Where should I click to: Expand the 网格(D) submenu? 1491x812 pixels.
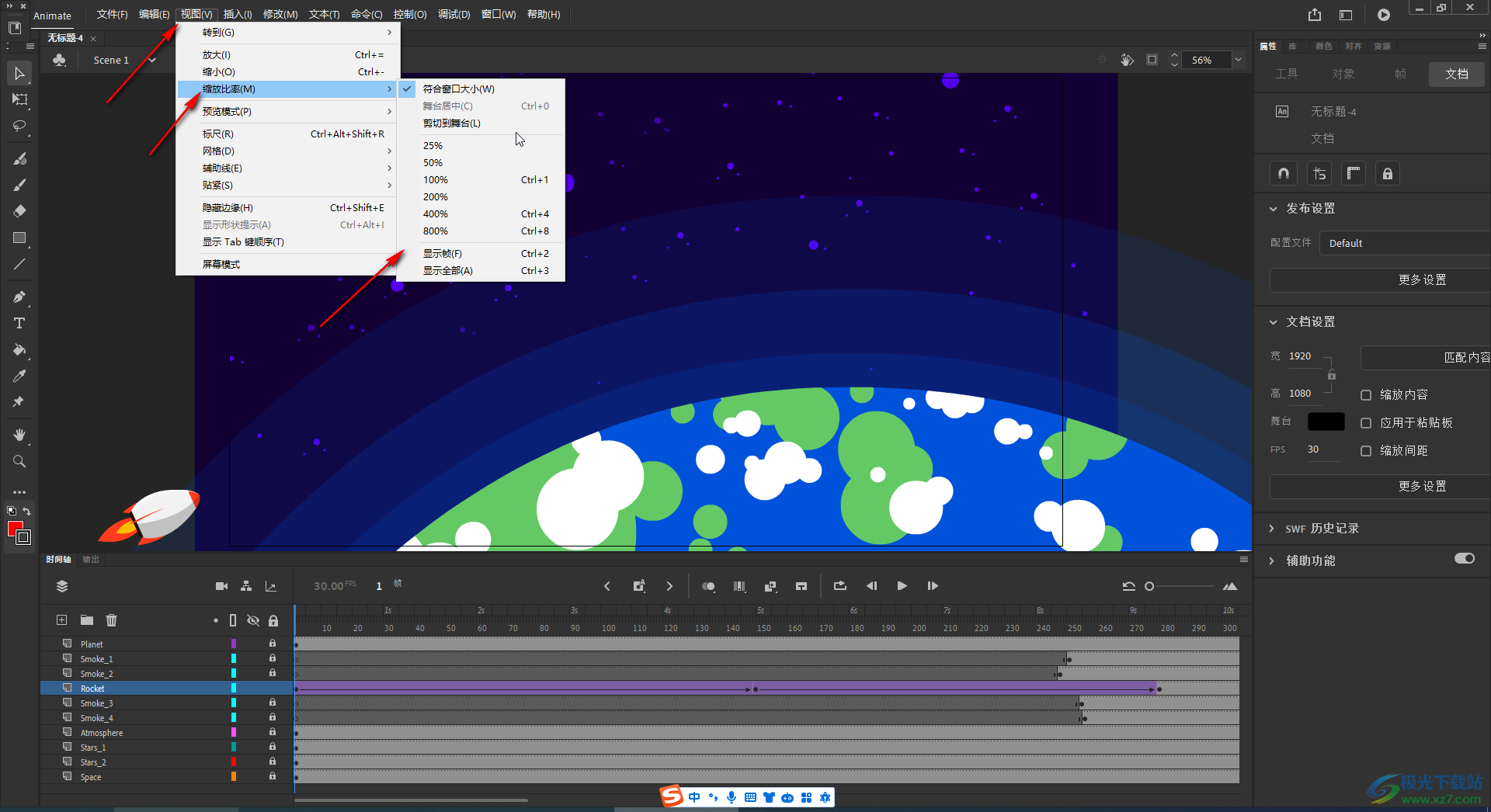(x=288, y=151)
